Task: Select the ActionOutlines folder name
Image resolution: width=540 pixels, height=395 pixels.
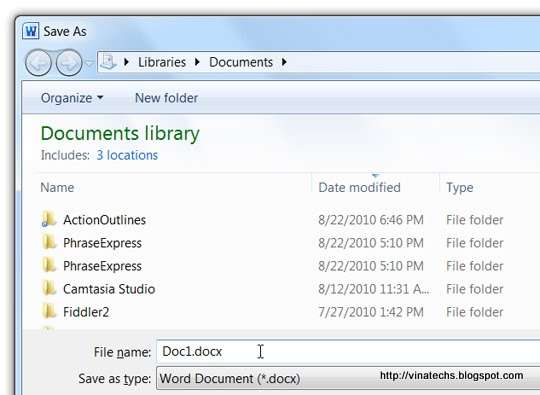Action: [104, 220]
